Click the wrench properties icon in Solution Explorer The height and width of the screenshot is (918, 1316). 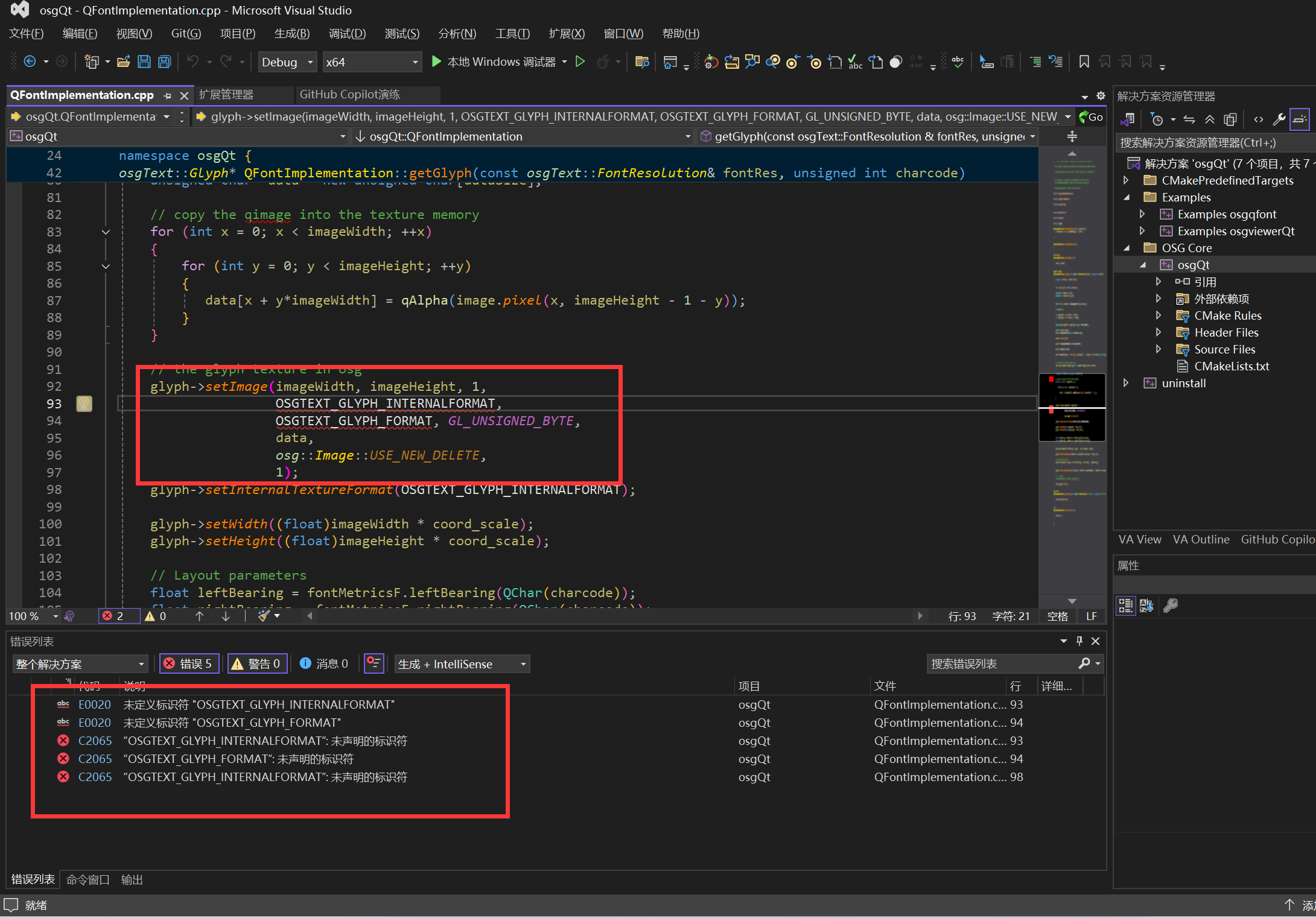coord(1279,119)
